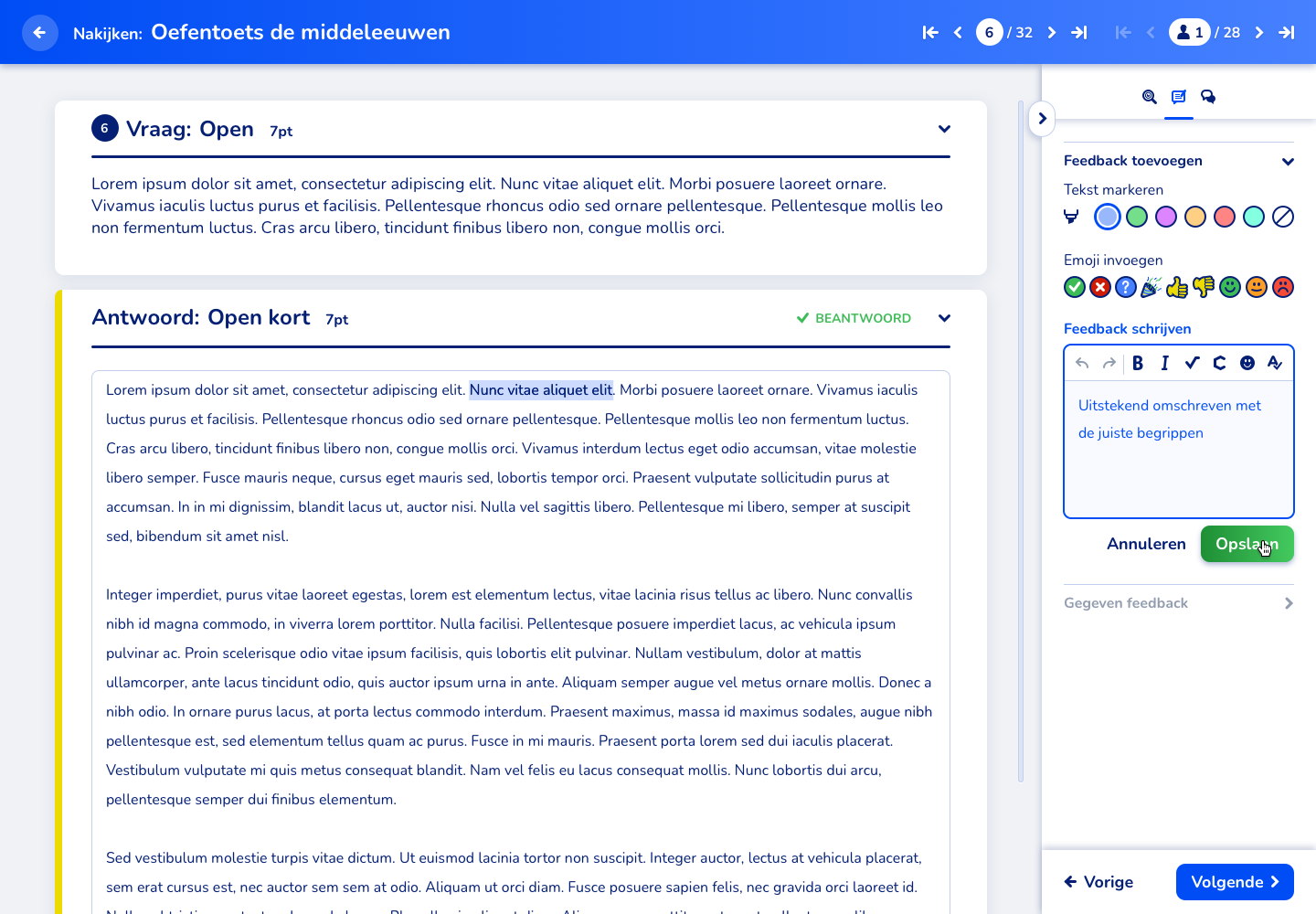Click the main content scrollbar
Screen dimensions: 1316x914
[x=1021, y=441]
